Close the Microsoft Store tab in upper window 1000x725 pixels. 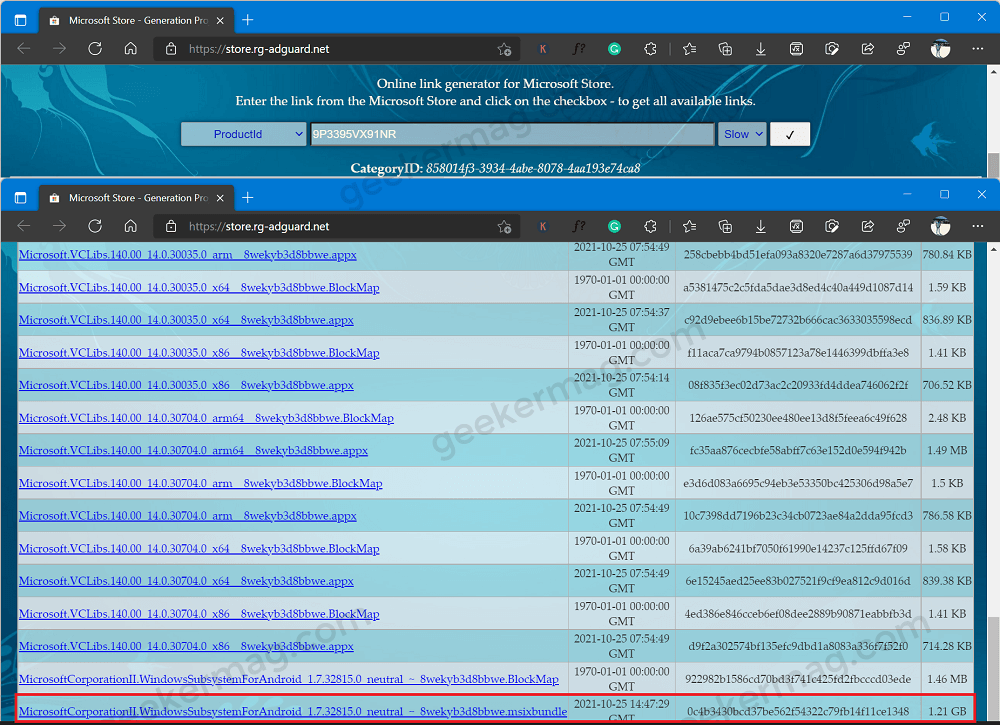pyautogui.click(x=220, y=20)
